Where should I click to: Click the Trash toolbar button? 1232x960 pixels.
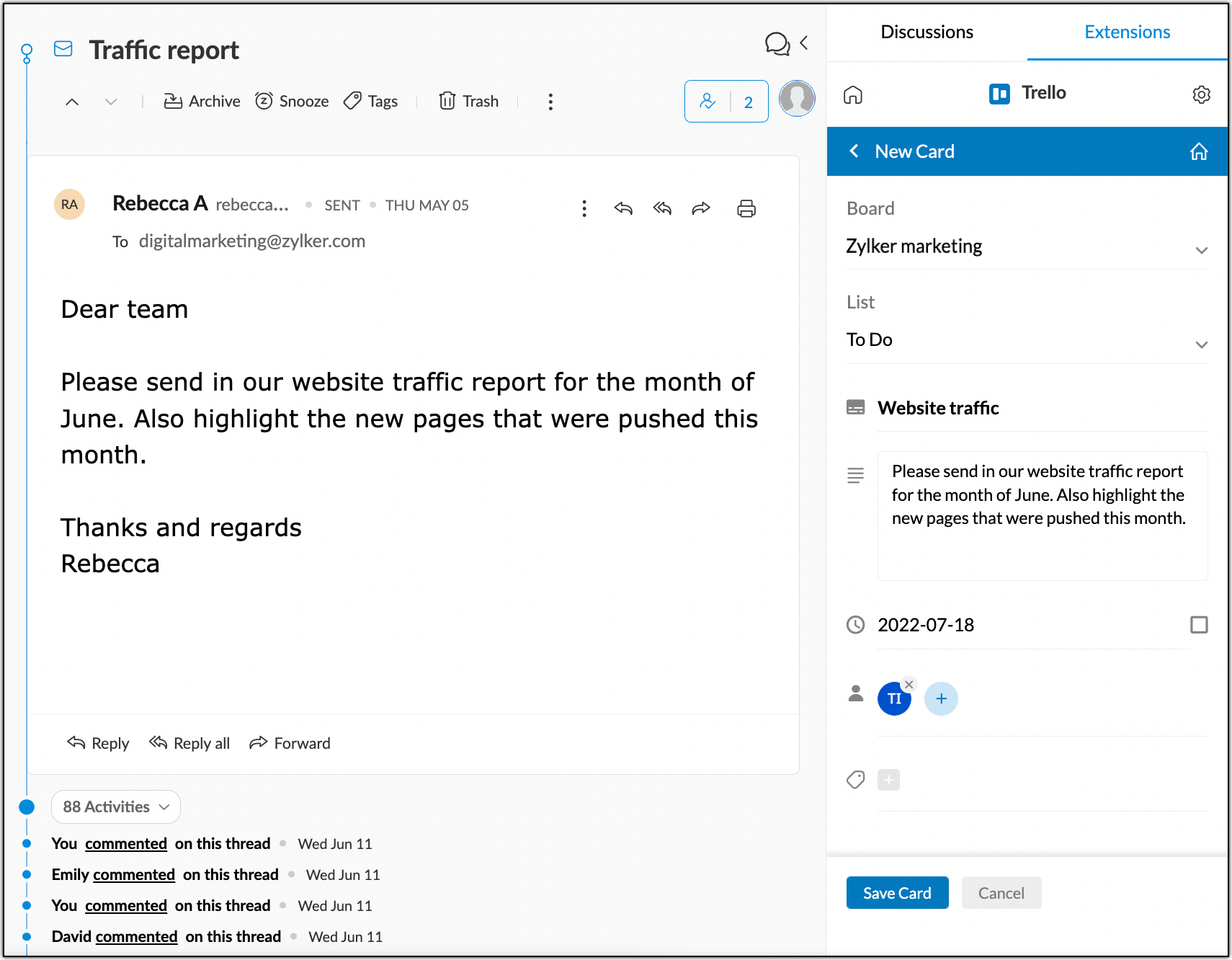pos(469,102)
